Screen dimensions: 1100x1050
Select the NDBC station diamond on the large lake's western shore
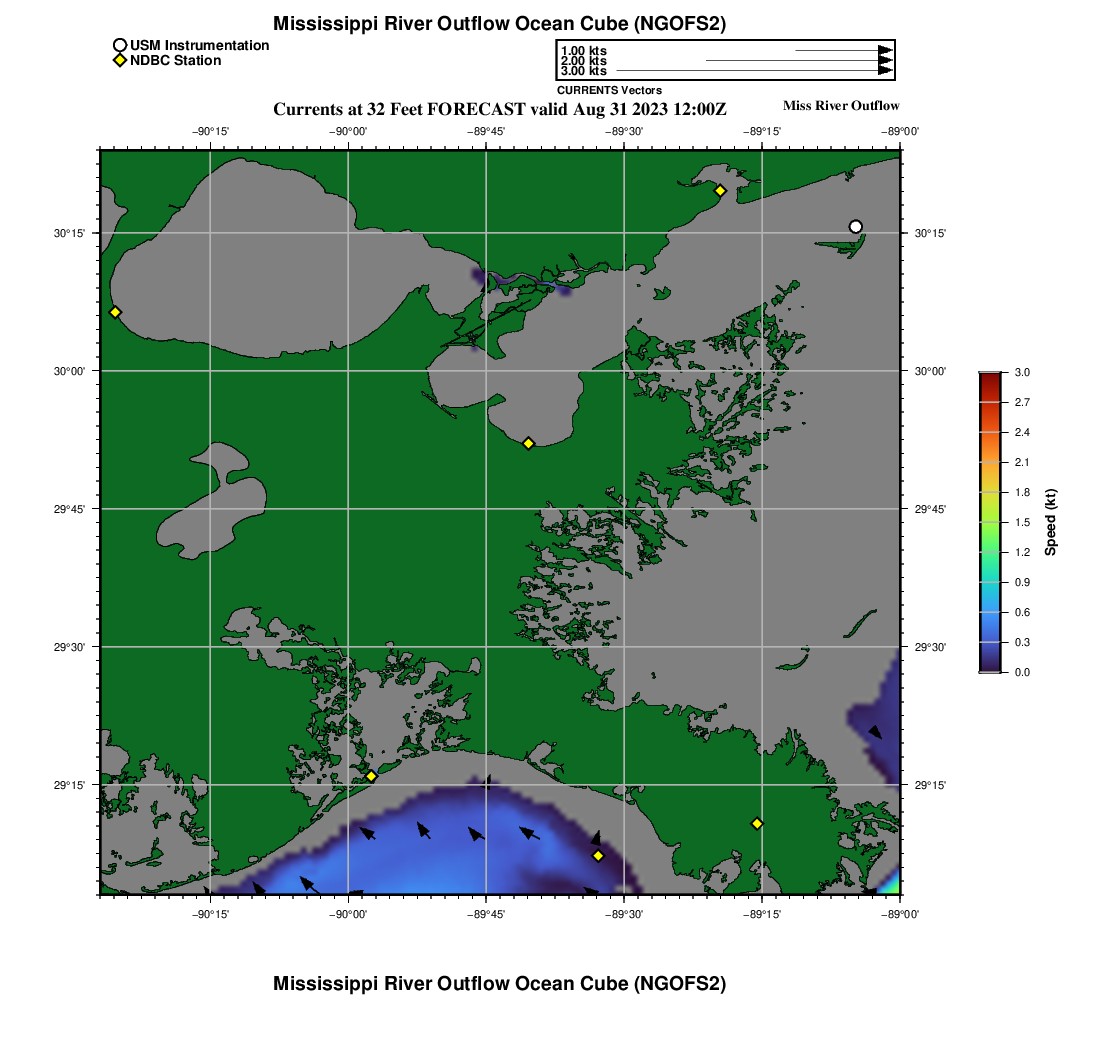tap(115, 312)
